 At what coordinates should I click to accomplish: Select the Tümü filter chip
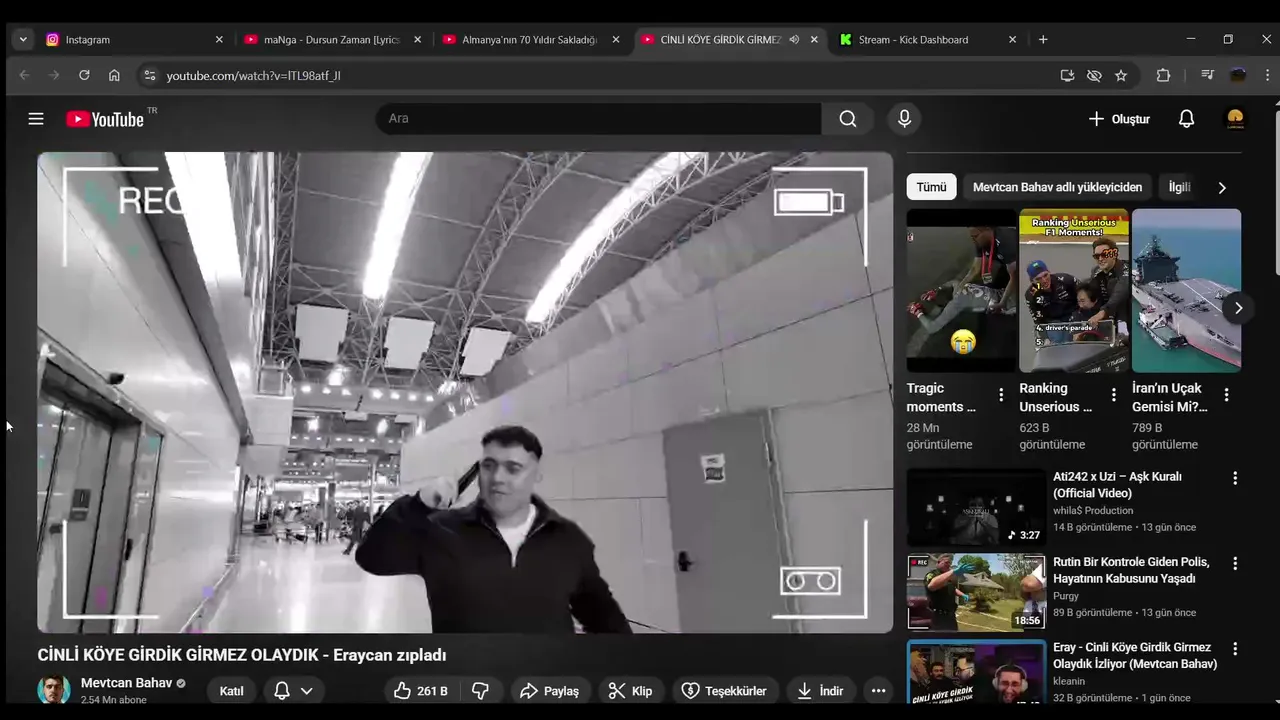click(x=931, y=187)
